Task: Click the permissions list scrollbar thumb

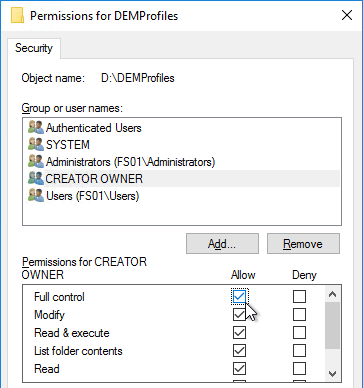Action: pos(332,325)
